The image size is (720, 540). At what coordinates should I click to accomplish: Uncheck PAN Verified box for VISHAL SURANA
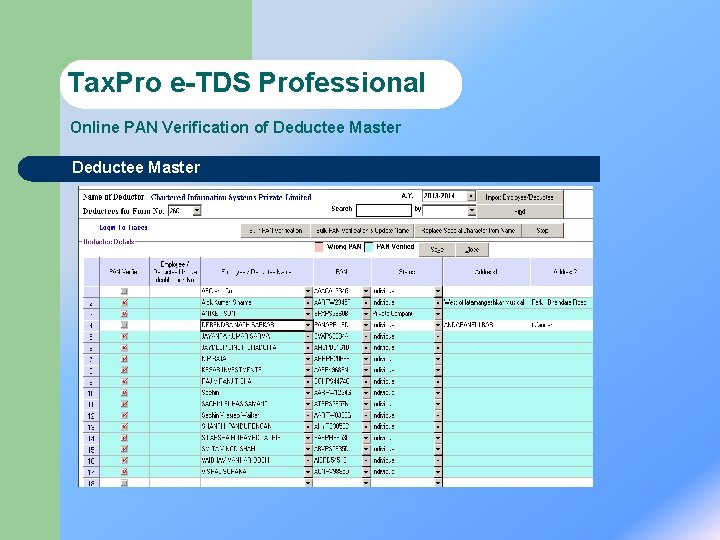point(124,472)
